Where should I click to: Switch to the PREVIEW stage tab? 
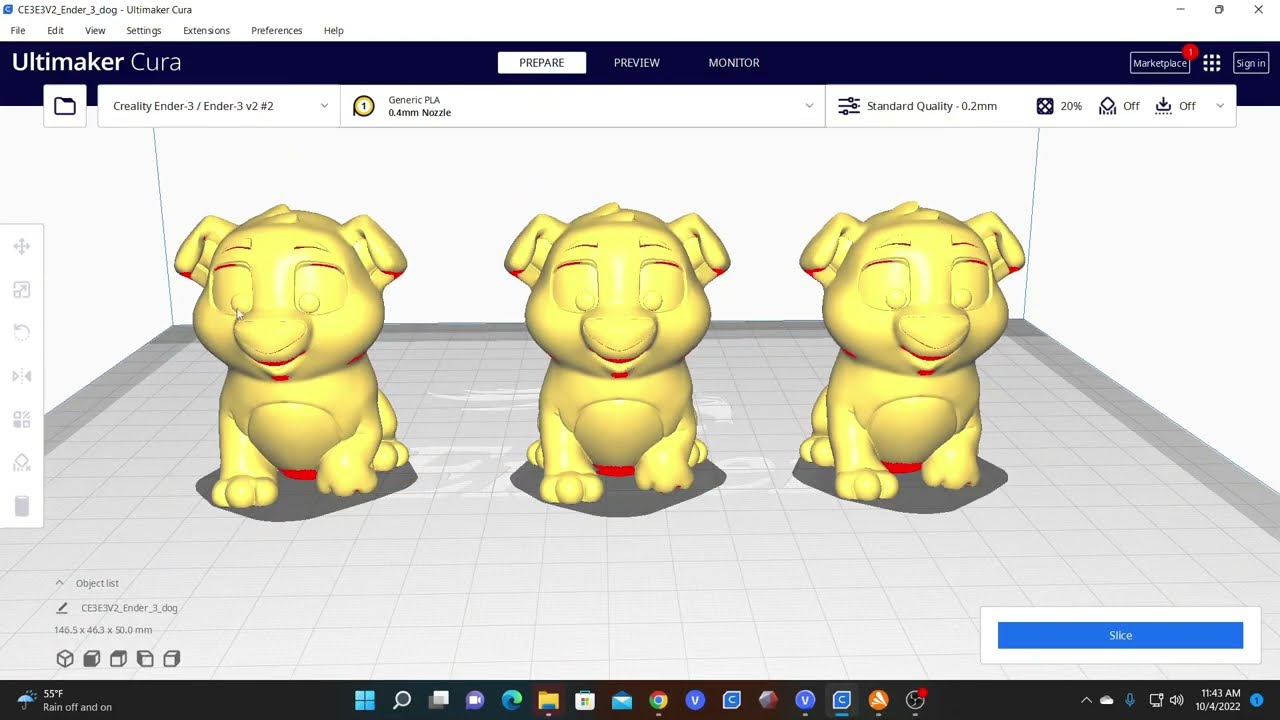637,63
